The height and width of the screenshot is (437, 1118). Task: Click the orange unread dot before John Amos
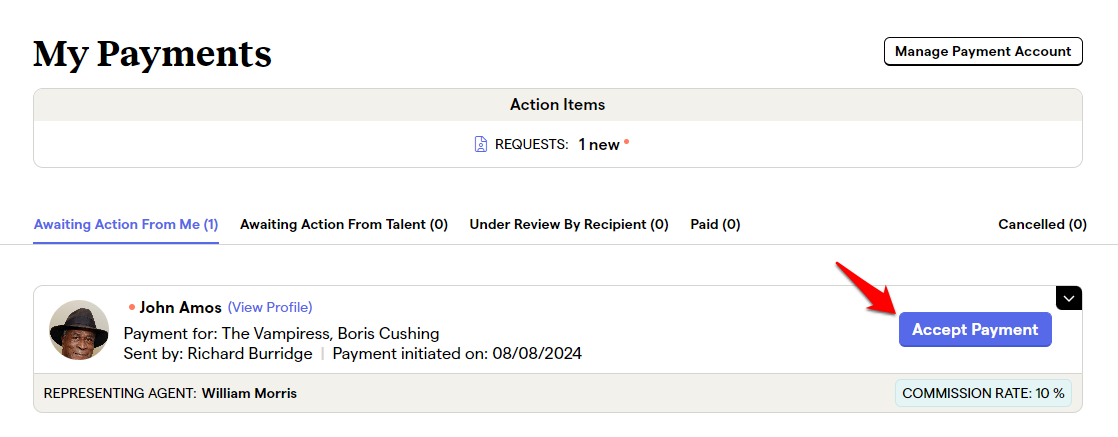click(x=132, y=307)
